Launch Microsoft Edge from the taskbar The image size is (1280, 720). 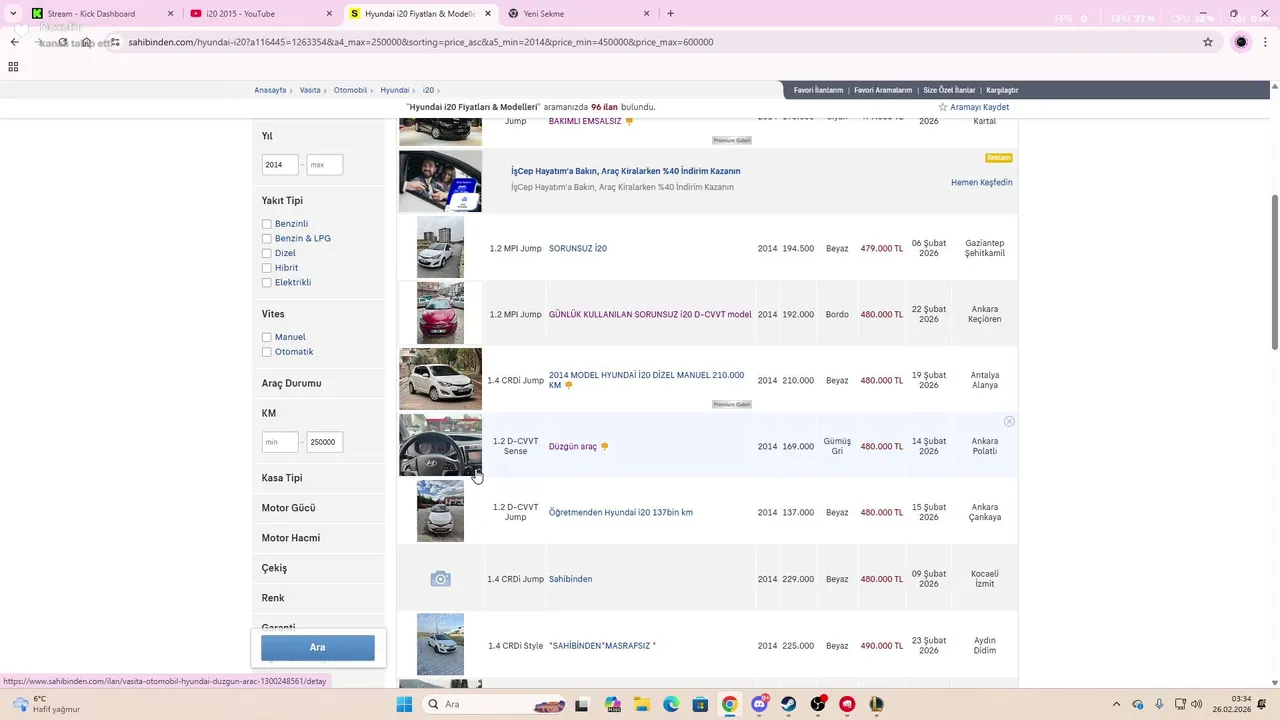pos(671,704)
